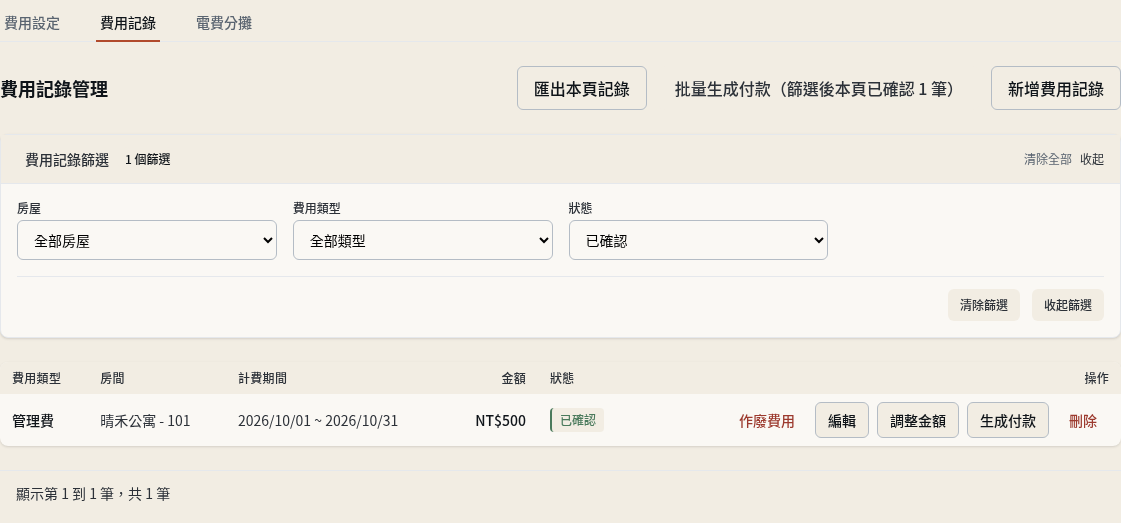Open the 費用類型 dropdown showing 全部類型
The height and width of the screenshot is (523, 1121).
click(x=423, y=240)
